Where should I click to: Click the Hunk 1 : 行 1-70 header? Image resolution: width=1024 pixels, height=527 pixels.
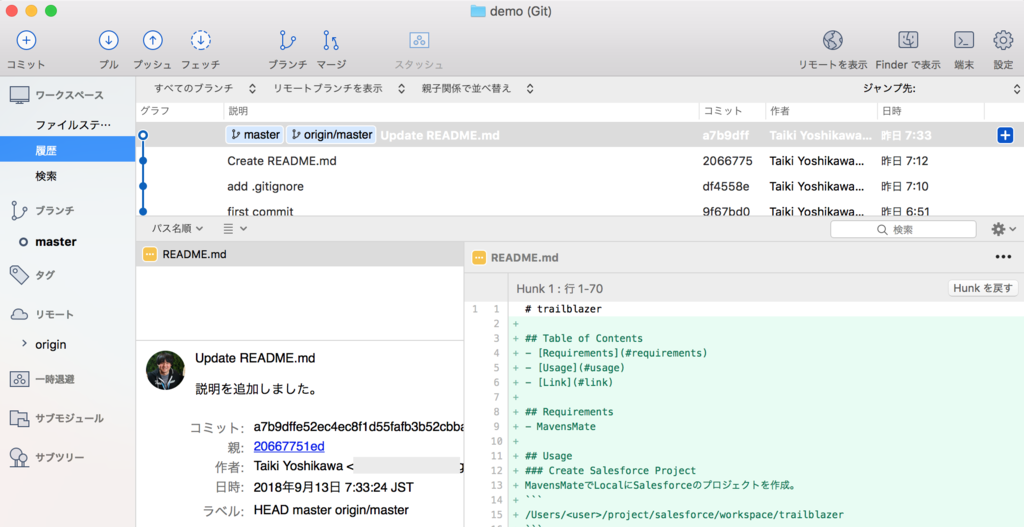tap(559, 288)
